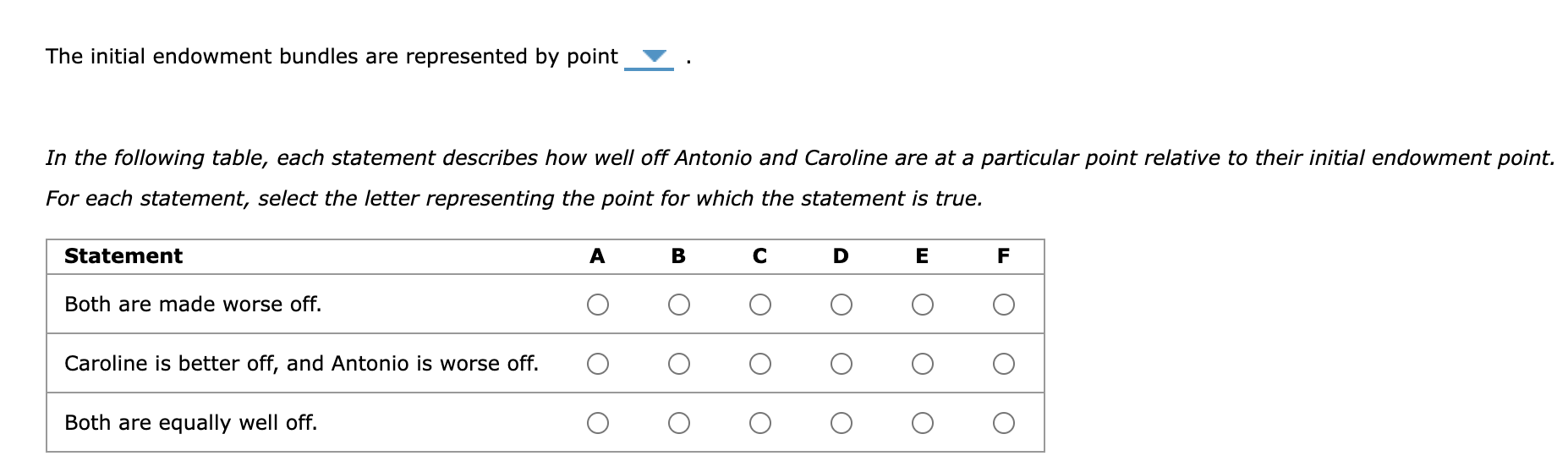The height and width of the screenshot is (467, 1568).
Task: Select A for "Both are made worse off"
Action: coord(598,305)
